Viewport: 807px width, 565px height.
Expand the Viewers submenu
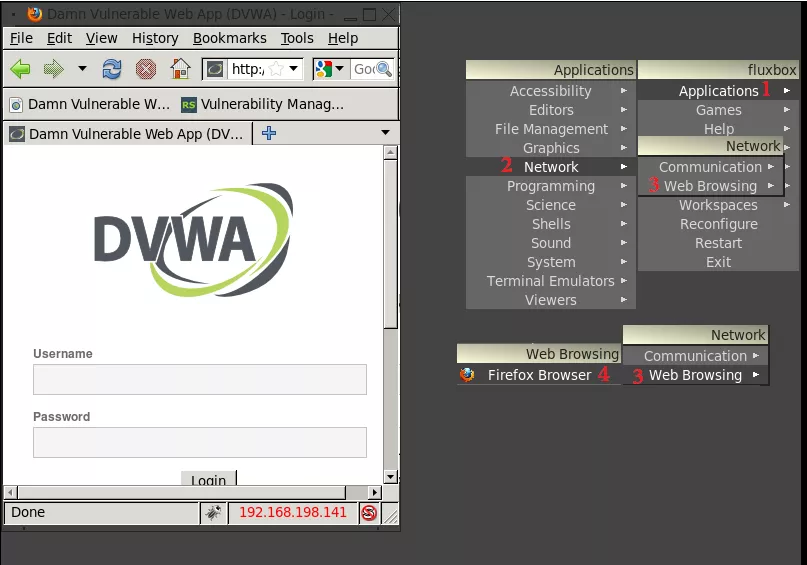click(x=551, y=301)
